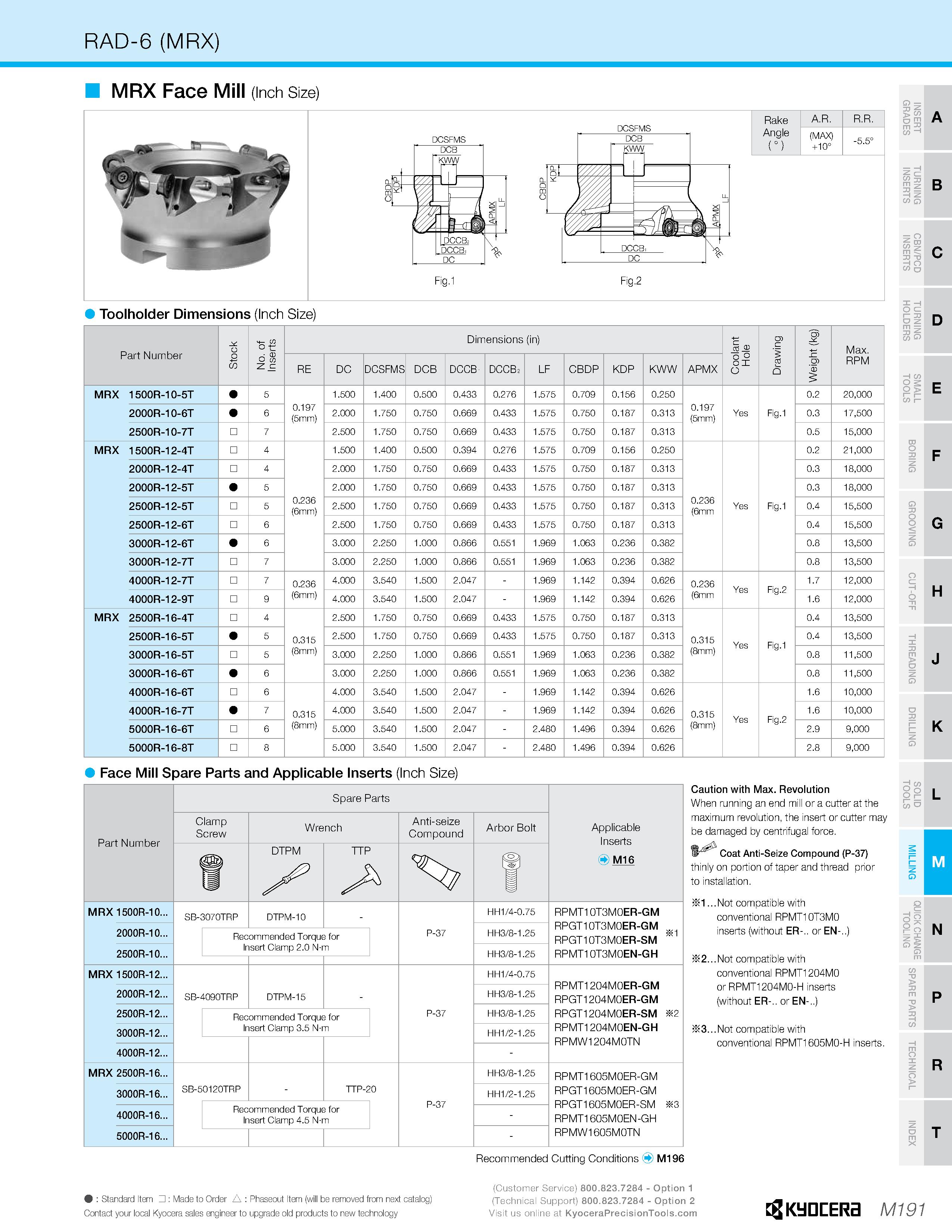Image resolution: width=952 pixels, height=1232 pixels.
Task: Visit KyoceraPrecisionTools.com link
Action: tap(631, 1213)
